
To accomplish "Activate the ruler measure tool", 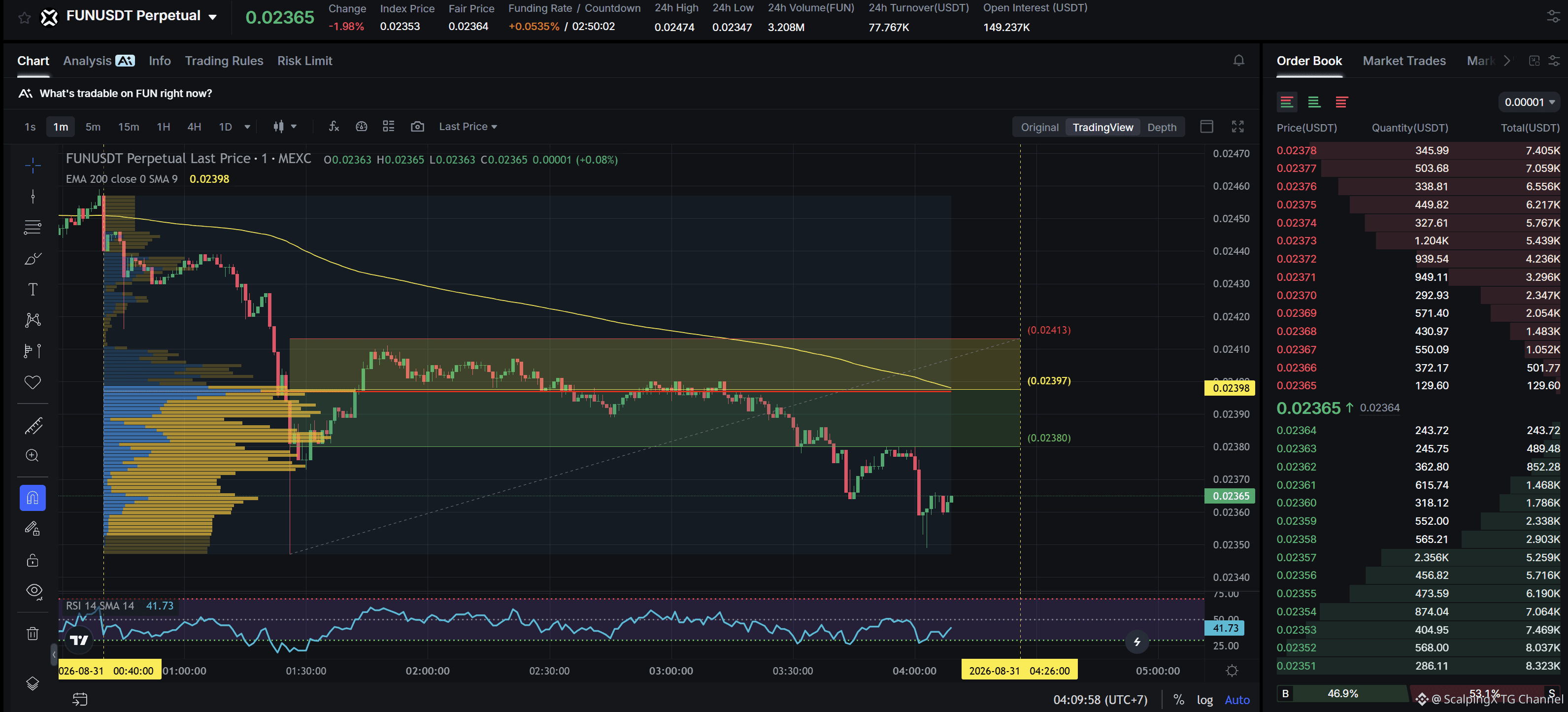I will click(x=33, y=426).
